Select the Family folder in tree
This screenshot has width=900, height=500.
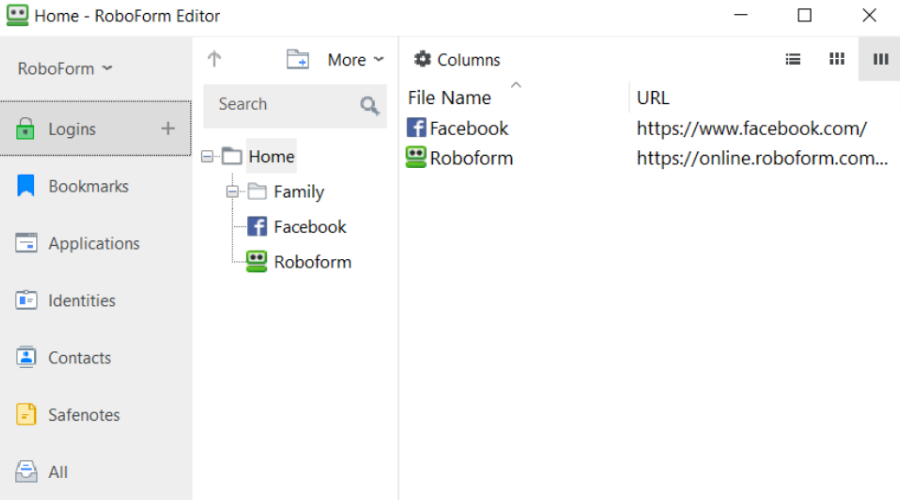[x=299, y=192]
